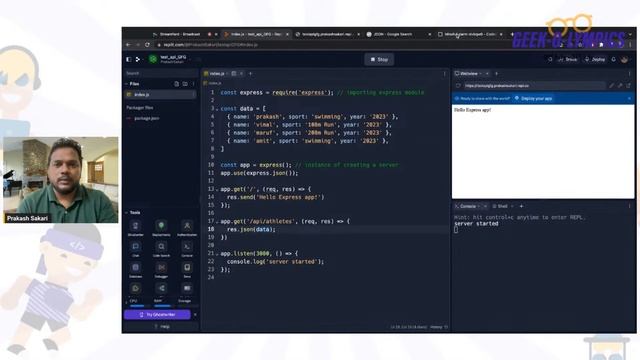Open Files section three-dot menu
640x360 pixels.
tap(193, 84)
